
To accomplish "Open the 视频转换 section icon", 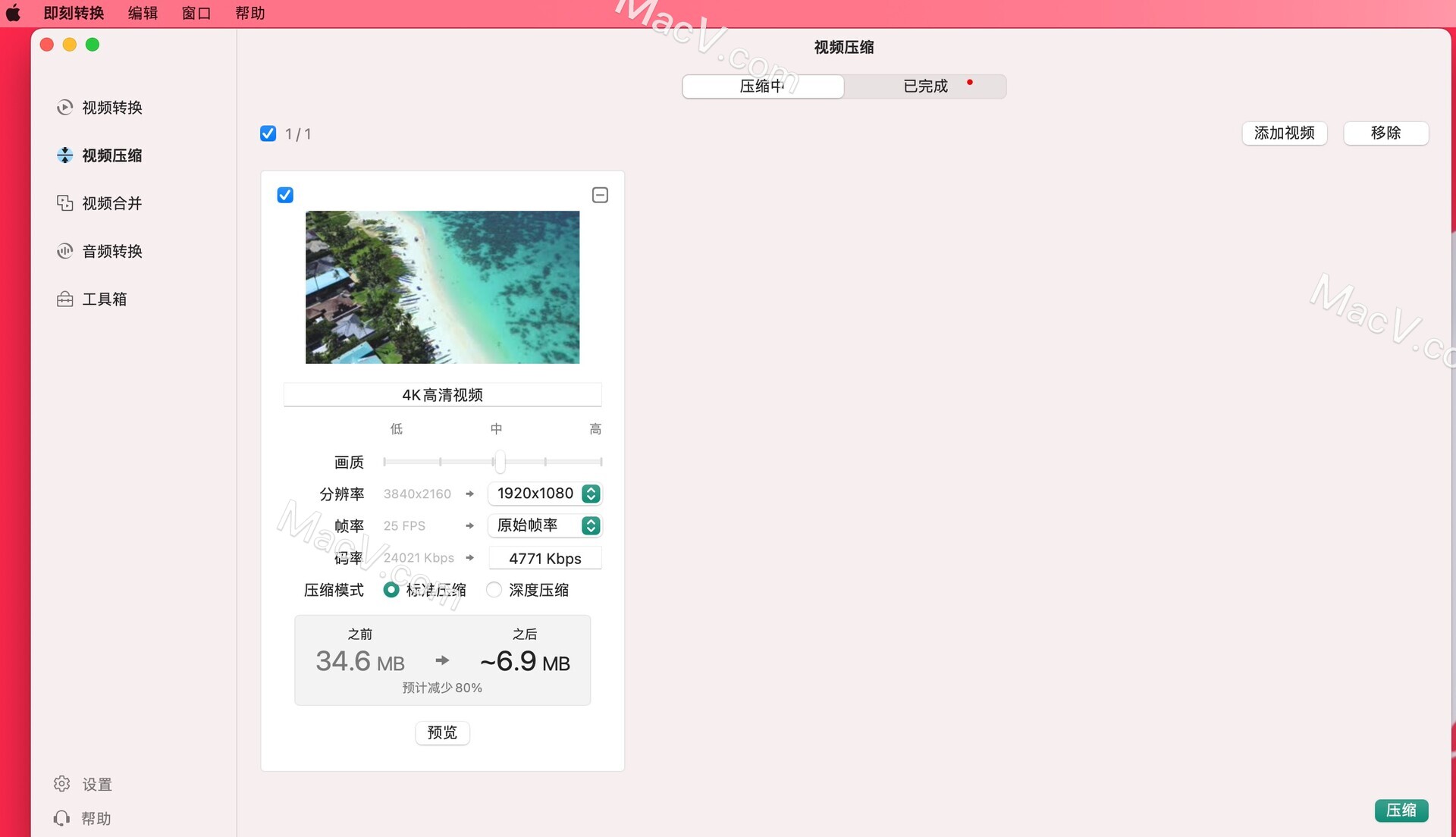I will point(65,108).
